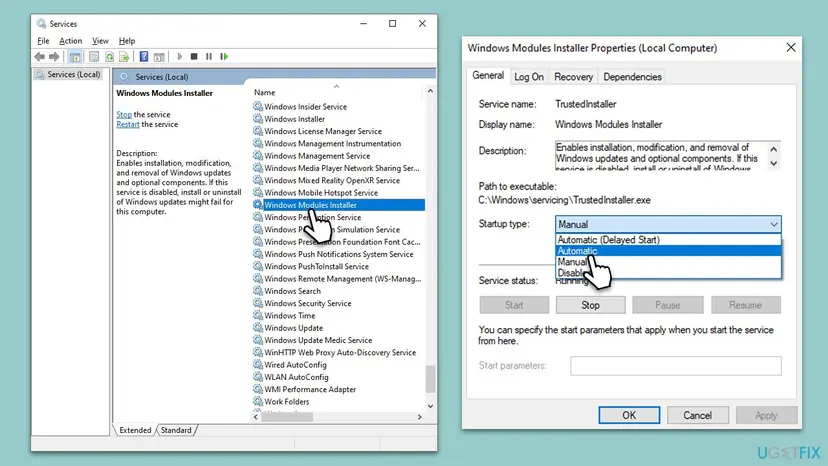
Task: Click the Start parameters input field
Action: pyautogui.click(x=675, y=366)
